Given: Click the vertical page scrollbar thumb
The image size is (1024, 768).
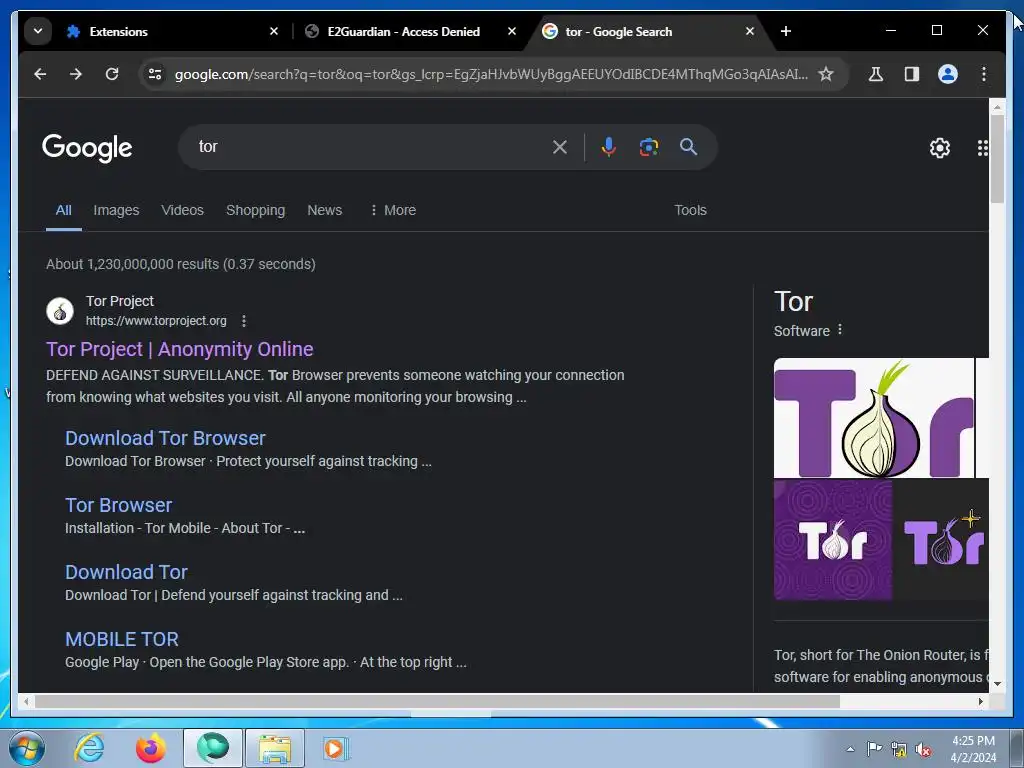Looking at the screenshot, I should click(997, 159).
